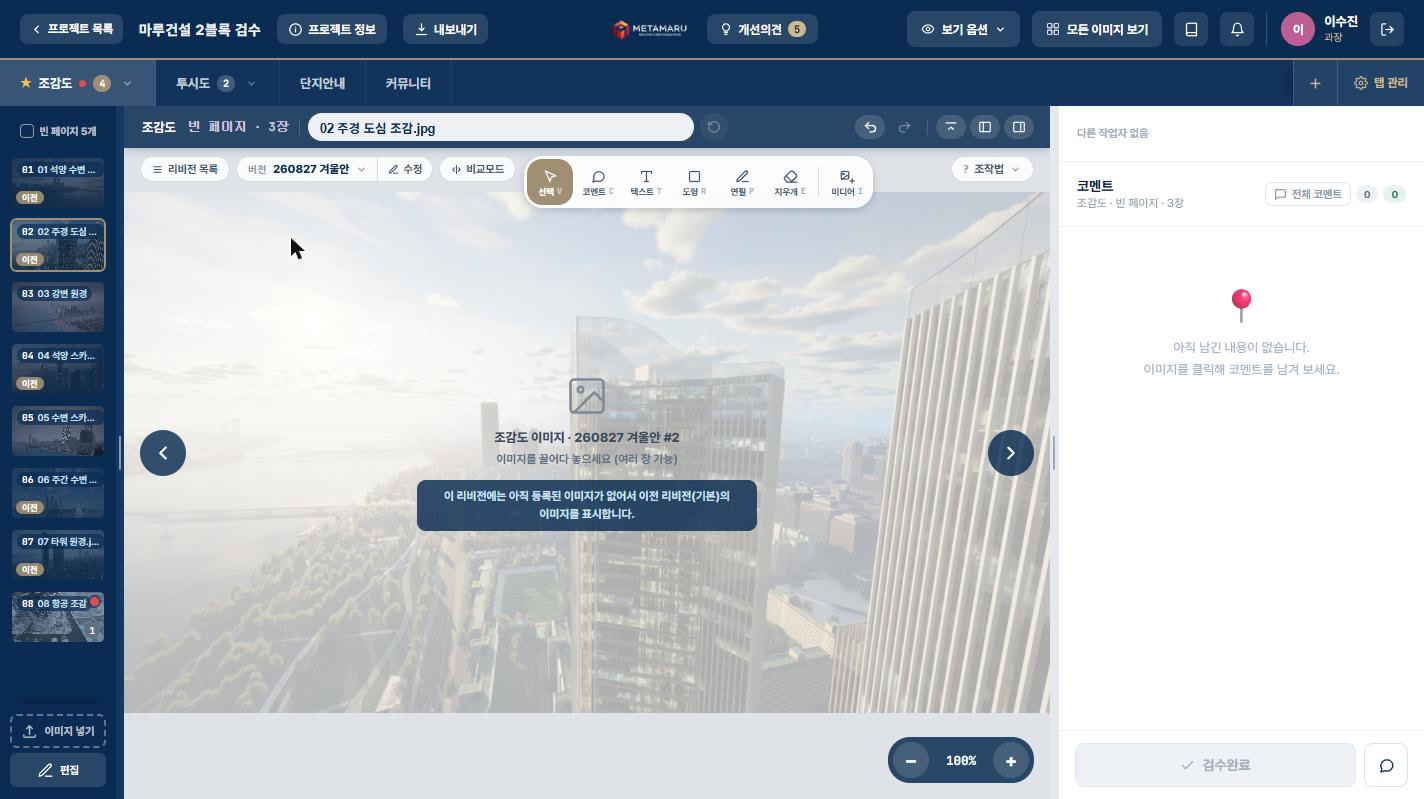
Task: Undo the last action
Action: tap(870, 127)
